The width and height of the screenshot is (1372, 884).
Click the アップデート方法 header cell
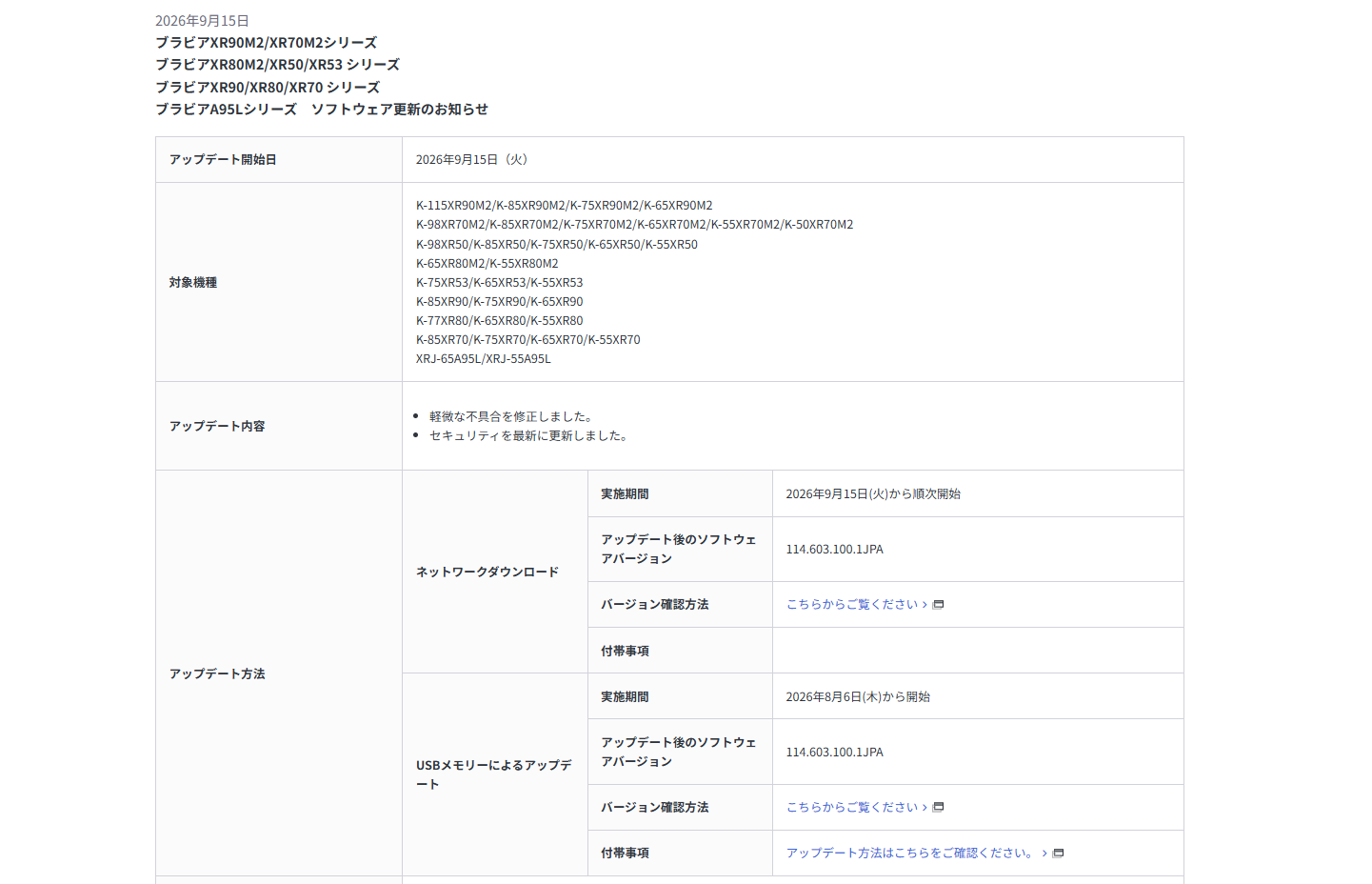pos(279,673)
